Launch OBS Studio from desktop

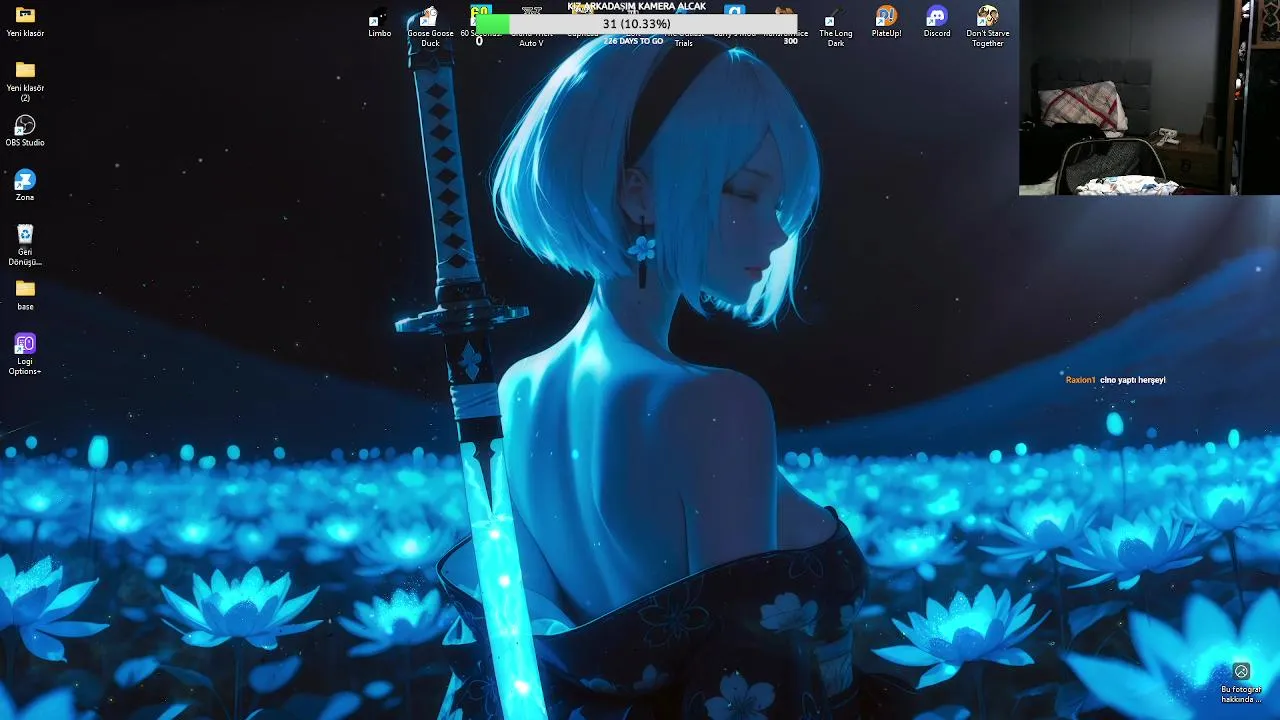point(25,131)
